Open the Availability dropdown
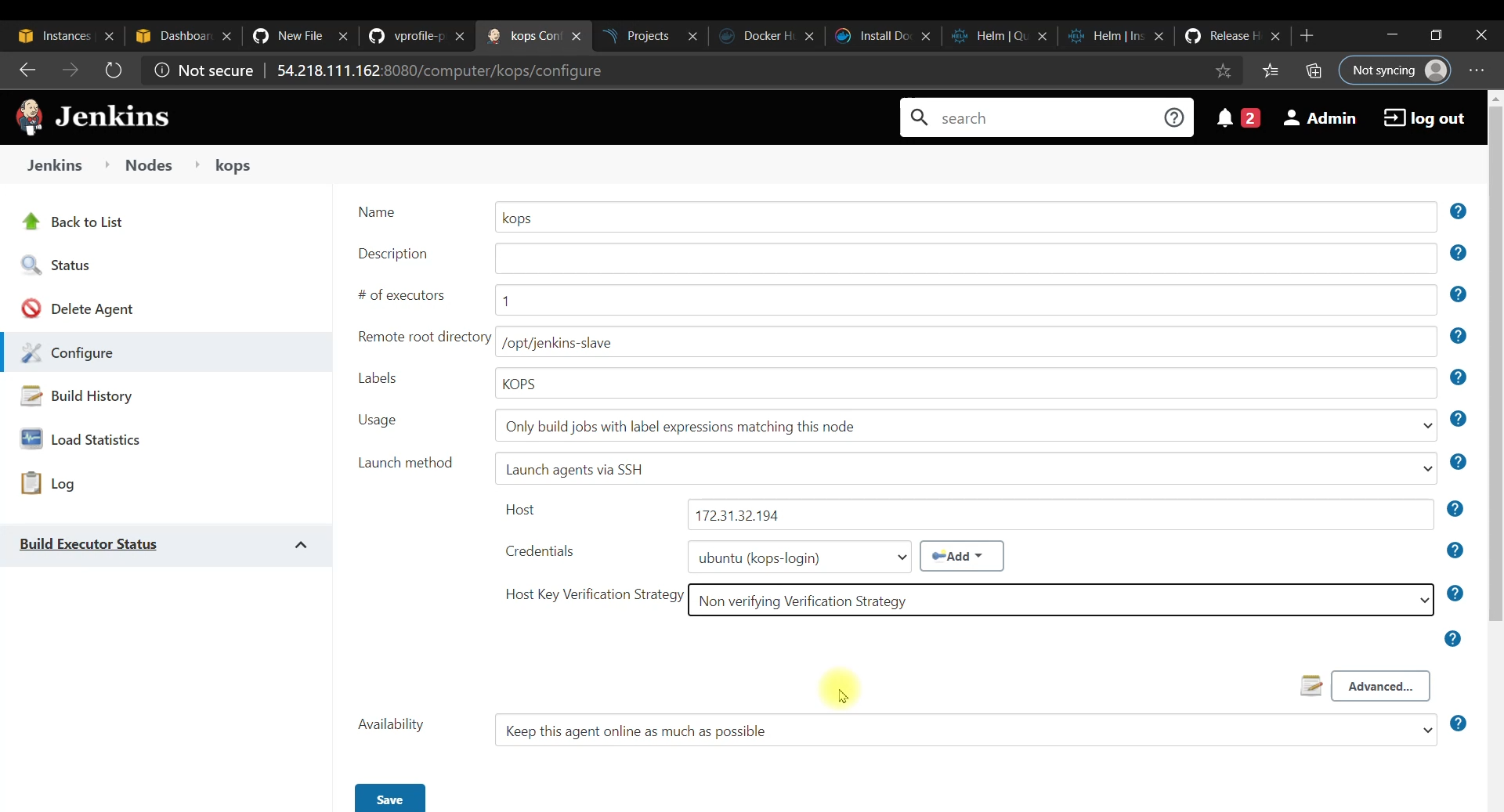This screenshot has height=812, width=1504. click(x=966, y=731)
